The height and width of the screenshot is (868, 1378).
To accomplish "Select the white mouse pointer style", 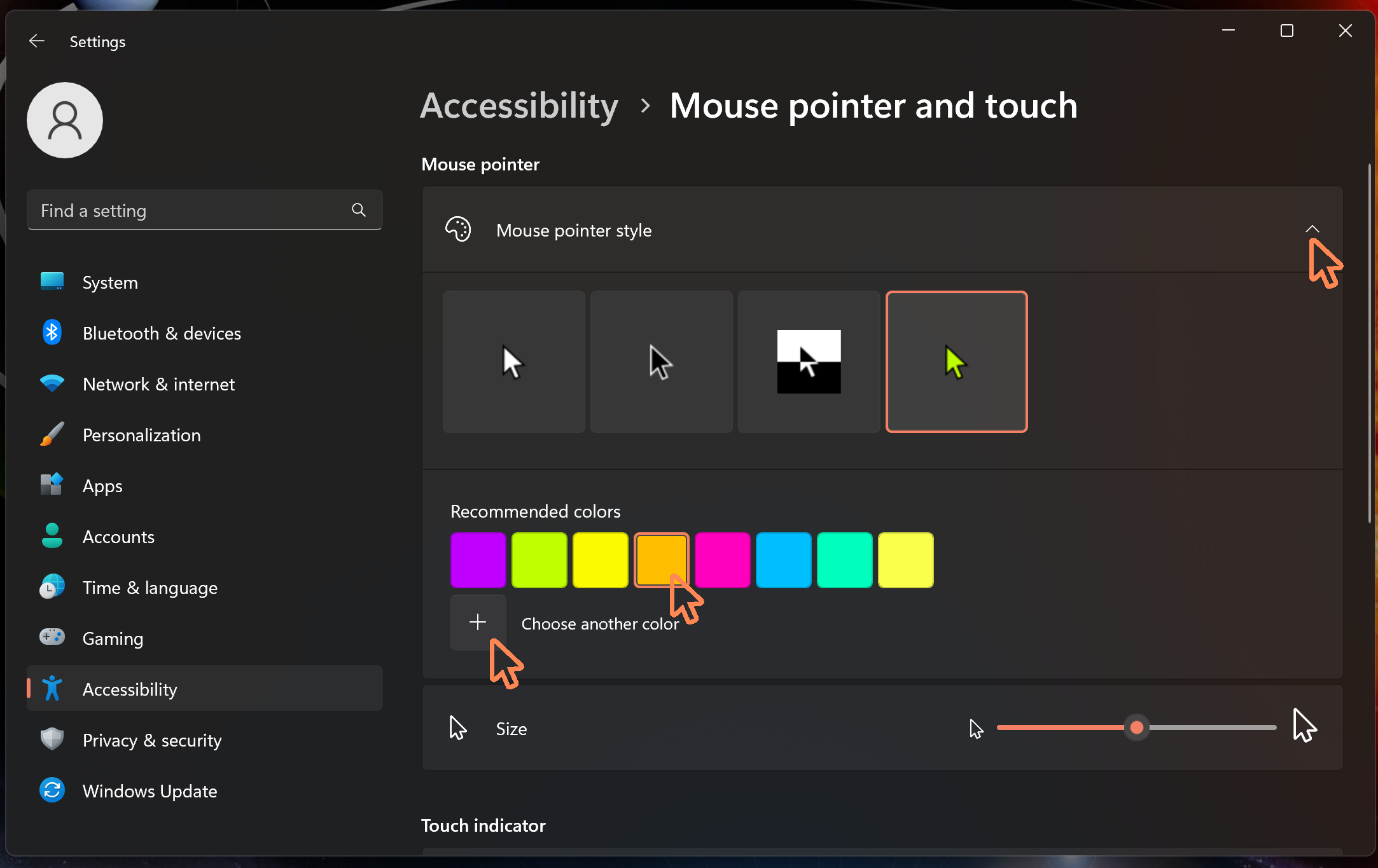I will [x=513, y=361].
